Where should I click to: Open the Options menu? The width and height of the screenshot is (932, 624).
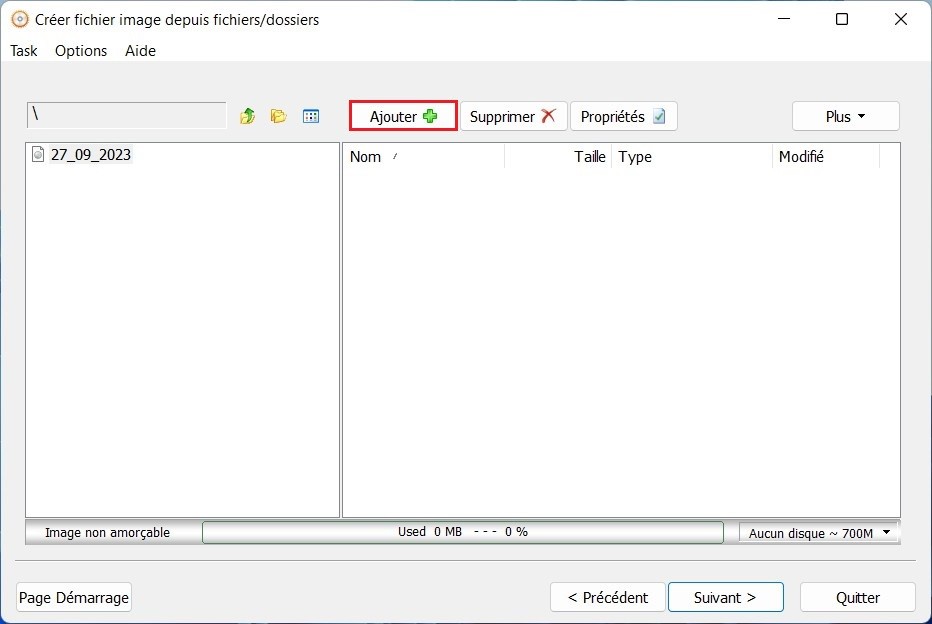pyautogui.click(x=80, y=51)
